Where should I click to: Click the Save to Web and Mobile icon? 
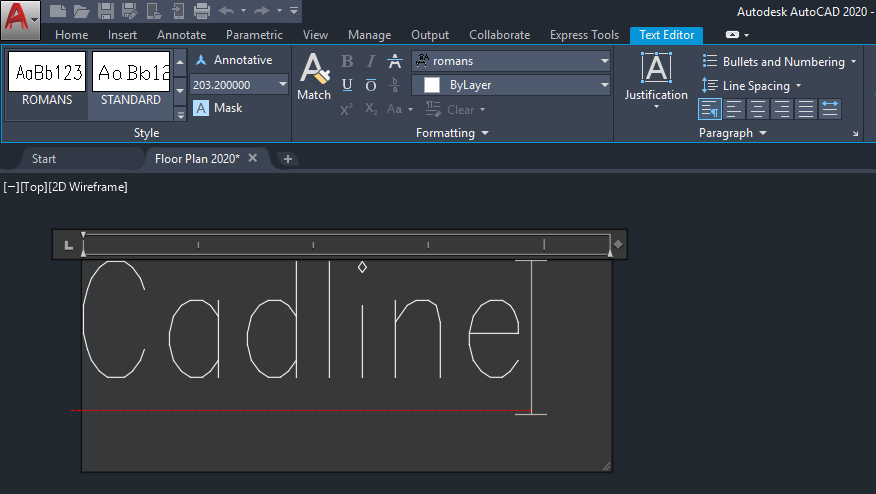(x=178, y=11)
